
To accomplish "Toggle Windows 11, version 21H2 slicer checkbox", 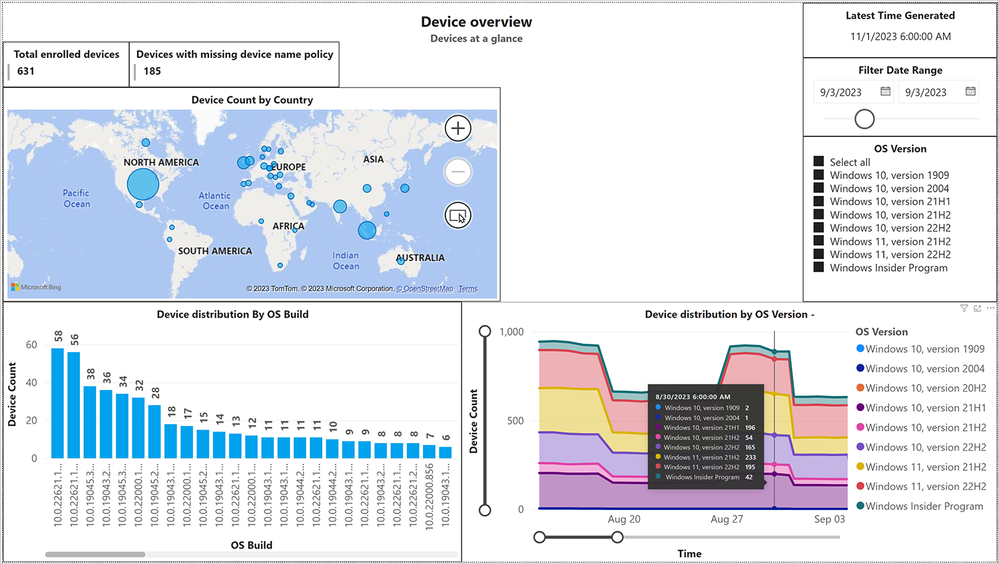I will (819, 241).
